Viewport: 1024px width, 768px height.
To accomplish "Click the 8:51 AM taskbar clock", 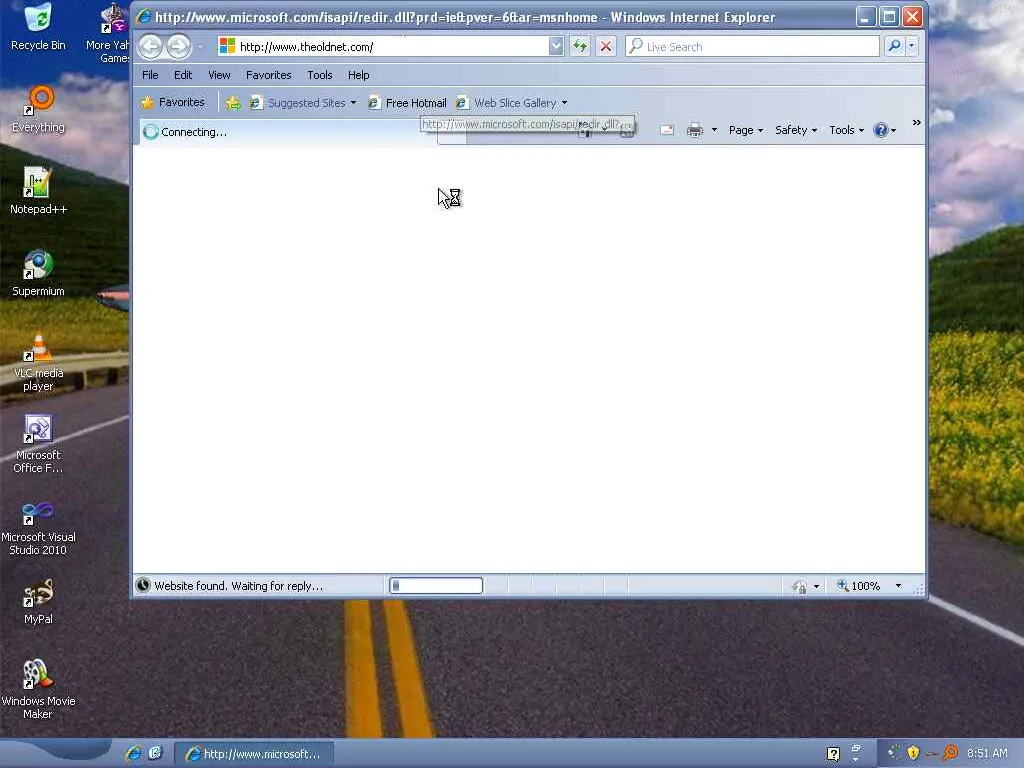I will click(987, 753).
